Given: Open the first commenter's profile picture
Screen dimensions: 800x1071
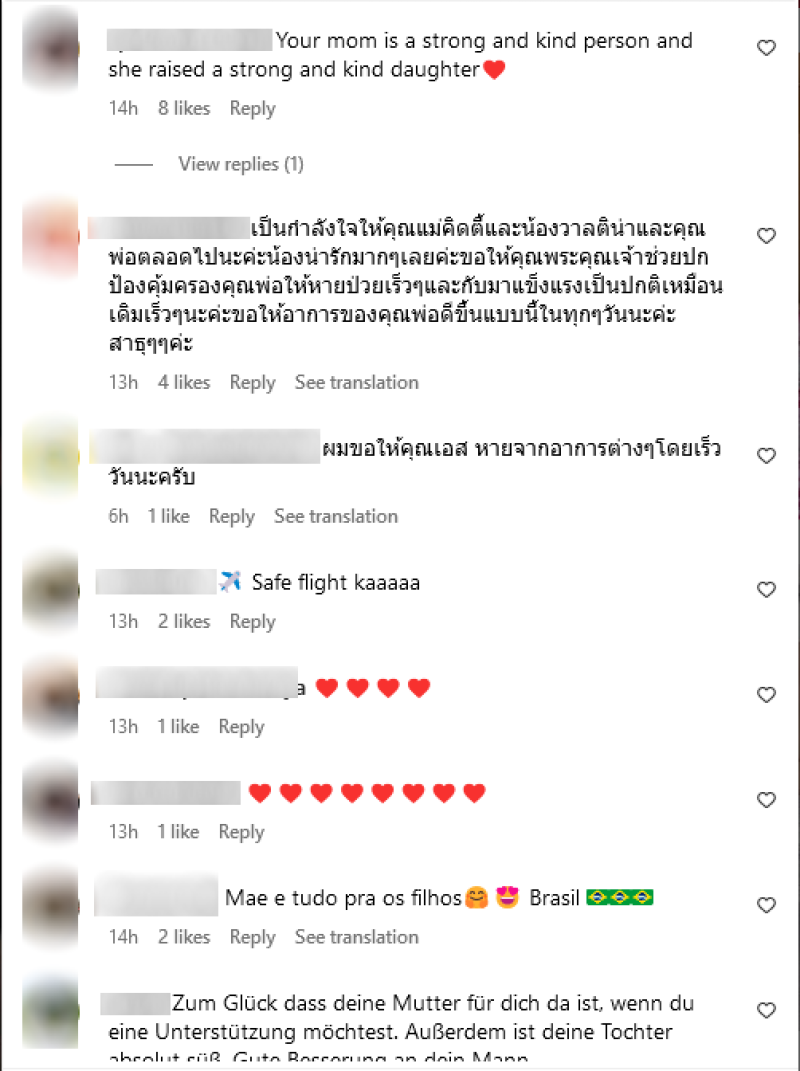Looking at the screenshot, I should (x=51, y=48).
